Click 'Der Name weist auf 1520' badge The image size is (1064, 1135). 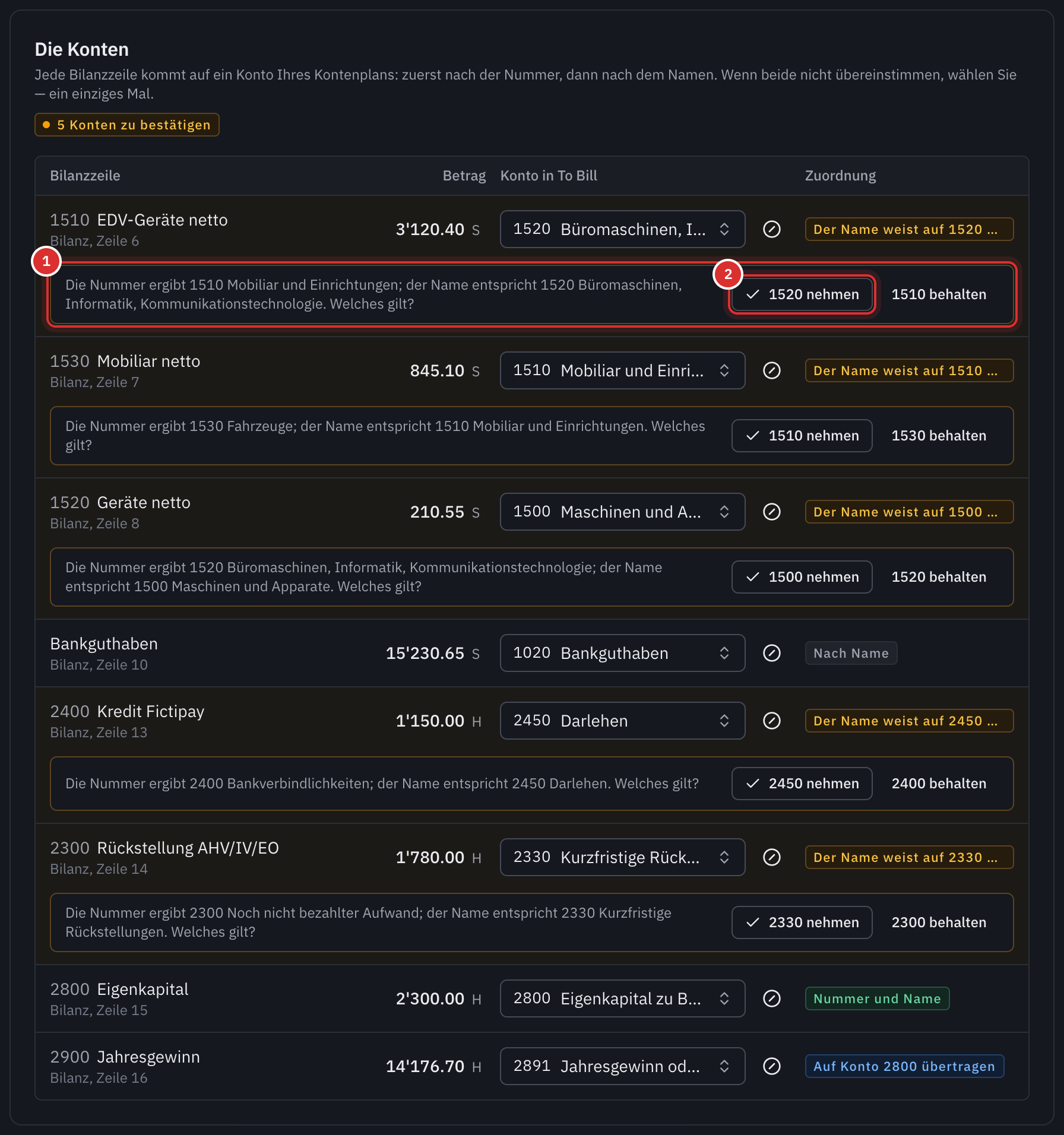tap(909, 229)
